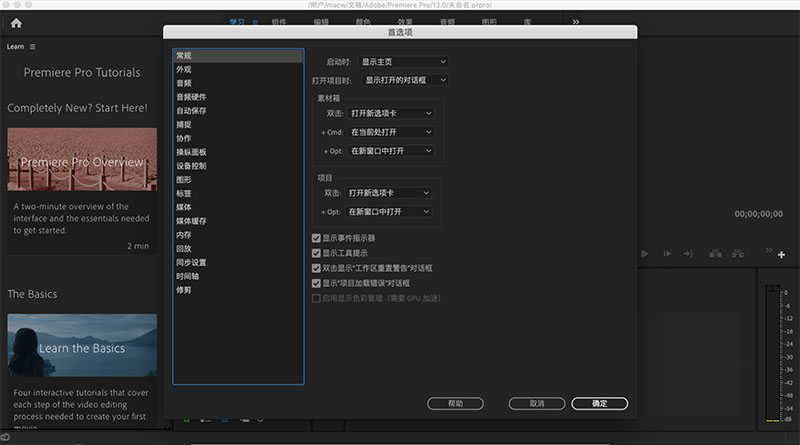Select the 常规 preferences category
Screen dimensions: 800x445
pos(238,56)
